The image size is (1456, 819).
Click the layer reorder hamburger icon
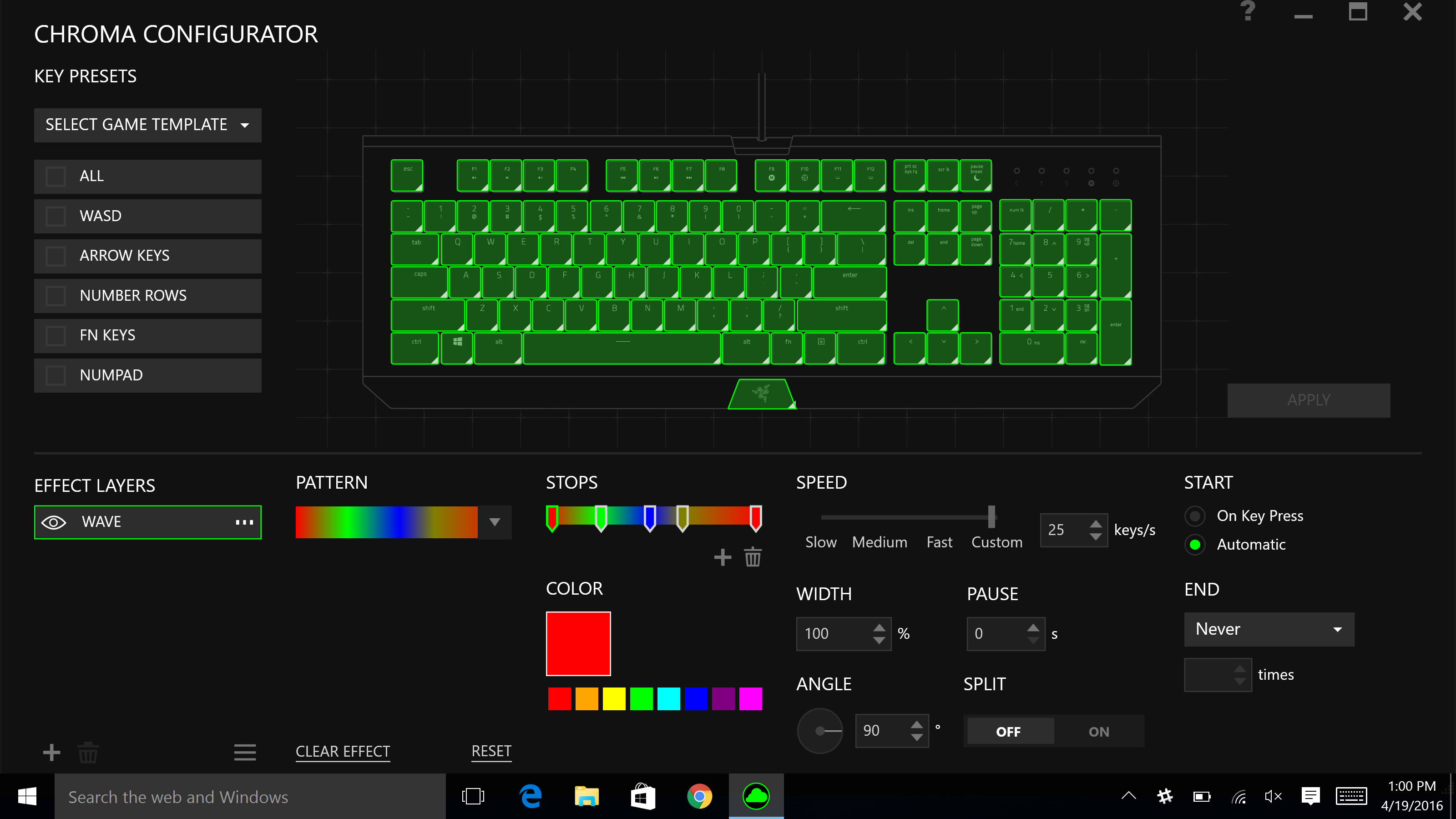(245, 752)
